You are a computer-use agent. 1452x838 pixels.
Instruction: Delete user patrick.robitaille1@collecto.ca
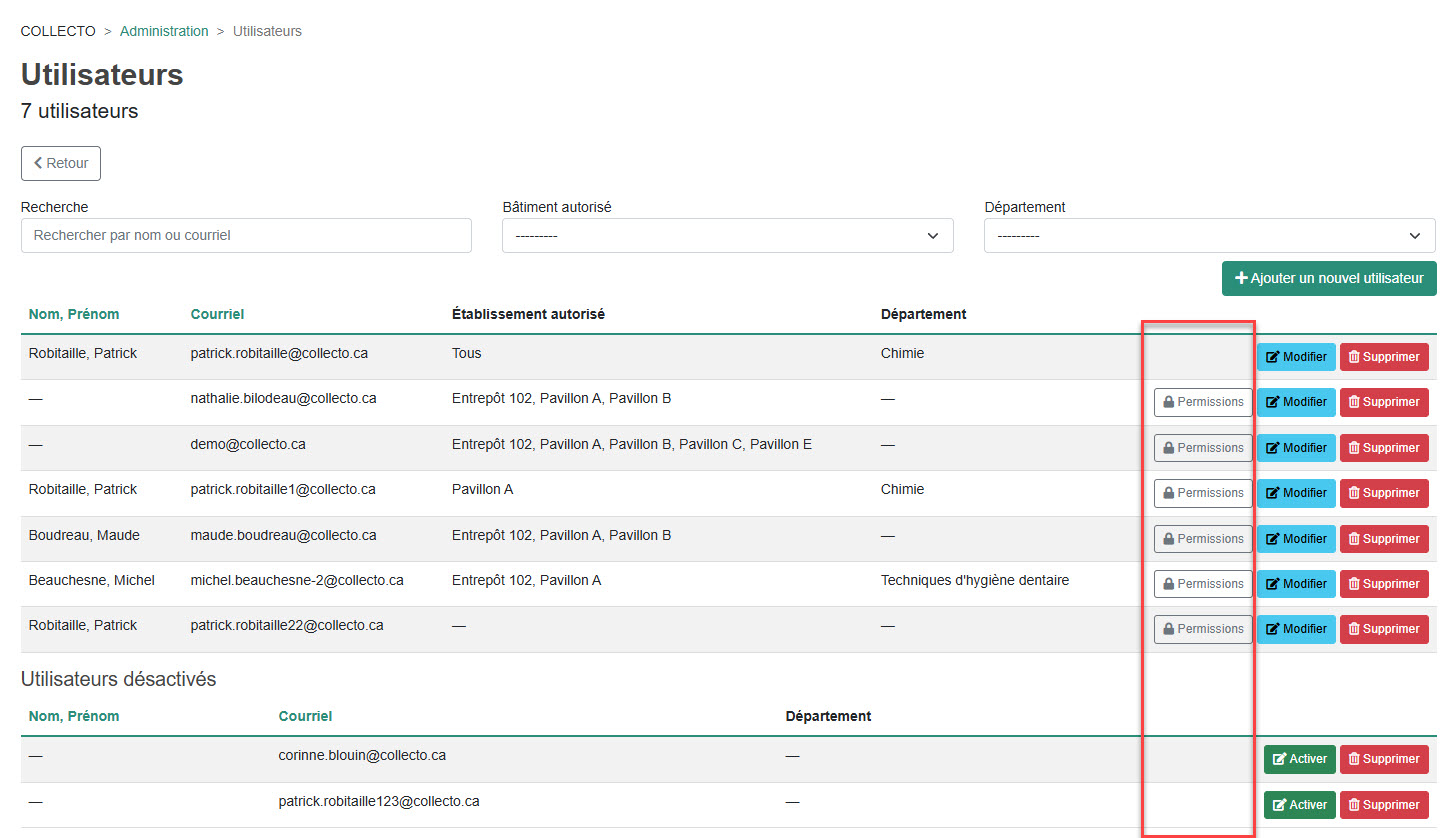click(x=1384, y=493)
